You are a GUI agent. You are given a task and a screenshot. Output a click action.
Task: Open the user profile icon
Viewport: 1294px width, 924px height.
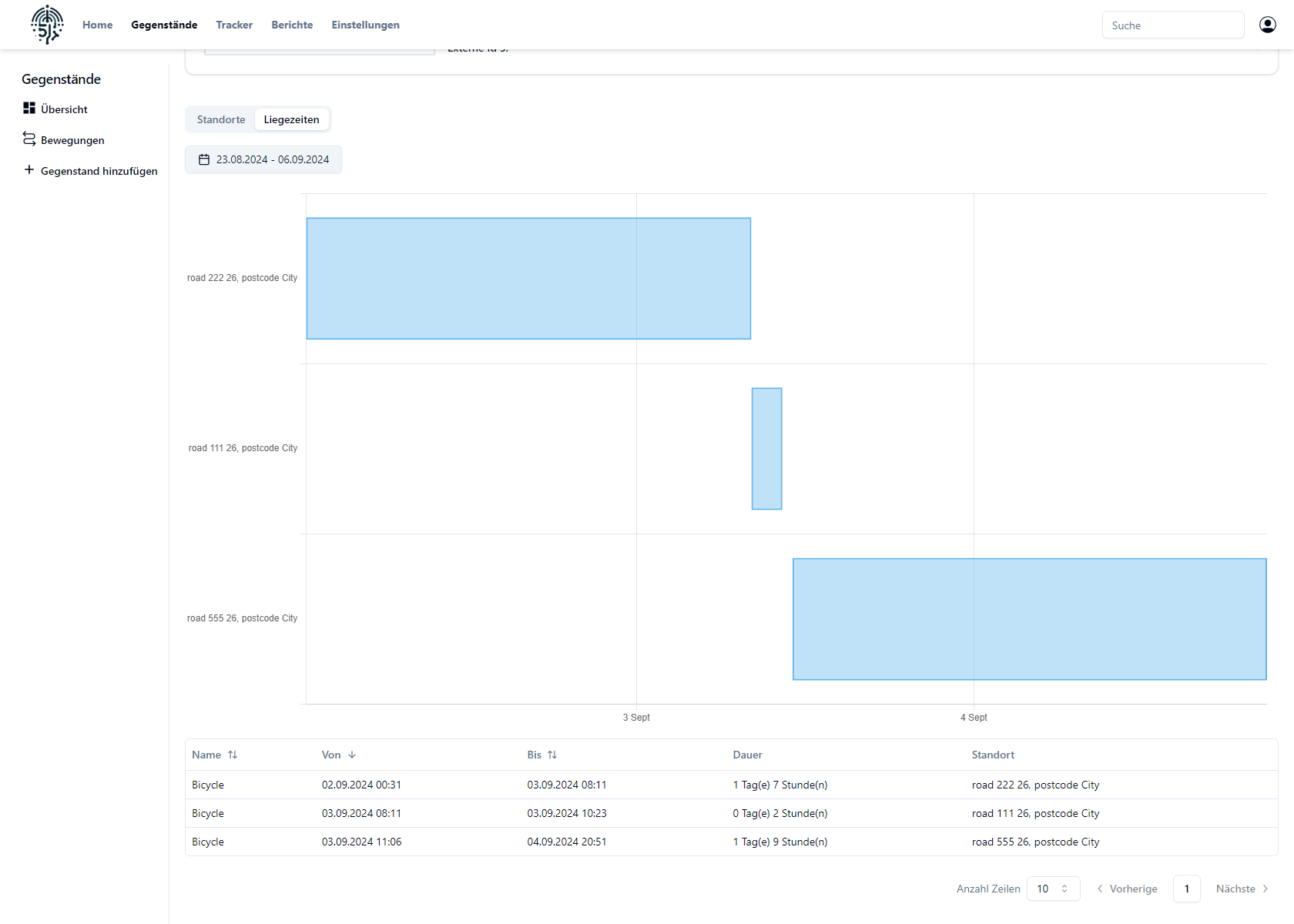1267,25
